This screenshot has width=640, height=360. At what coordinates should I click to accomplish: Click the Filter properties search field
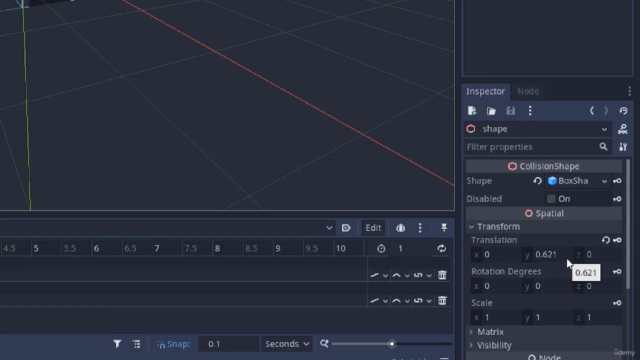click(538, 147)
